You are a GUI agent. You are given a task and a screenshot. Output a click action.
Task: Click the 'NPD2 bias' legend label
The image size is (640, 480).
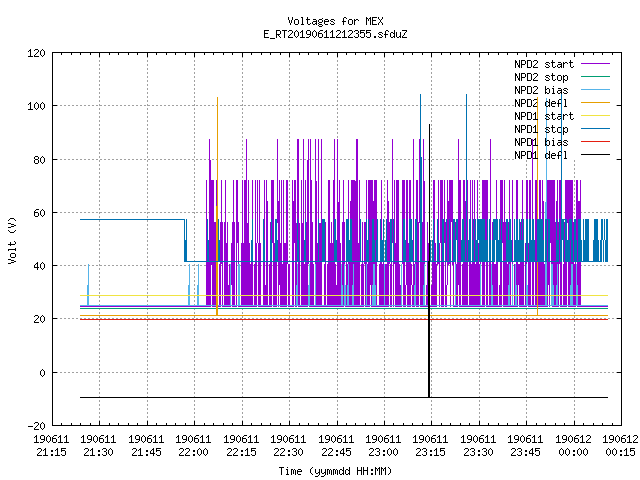(541, 90)
